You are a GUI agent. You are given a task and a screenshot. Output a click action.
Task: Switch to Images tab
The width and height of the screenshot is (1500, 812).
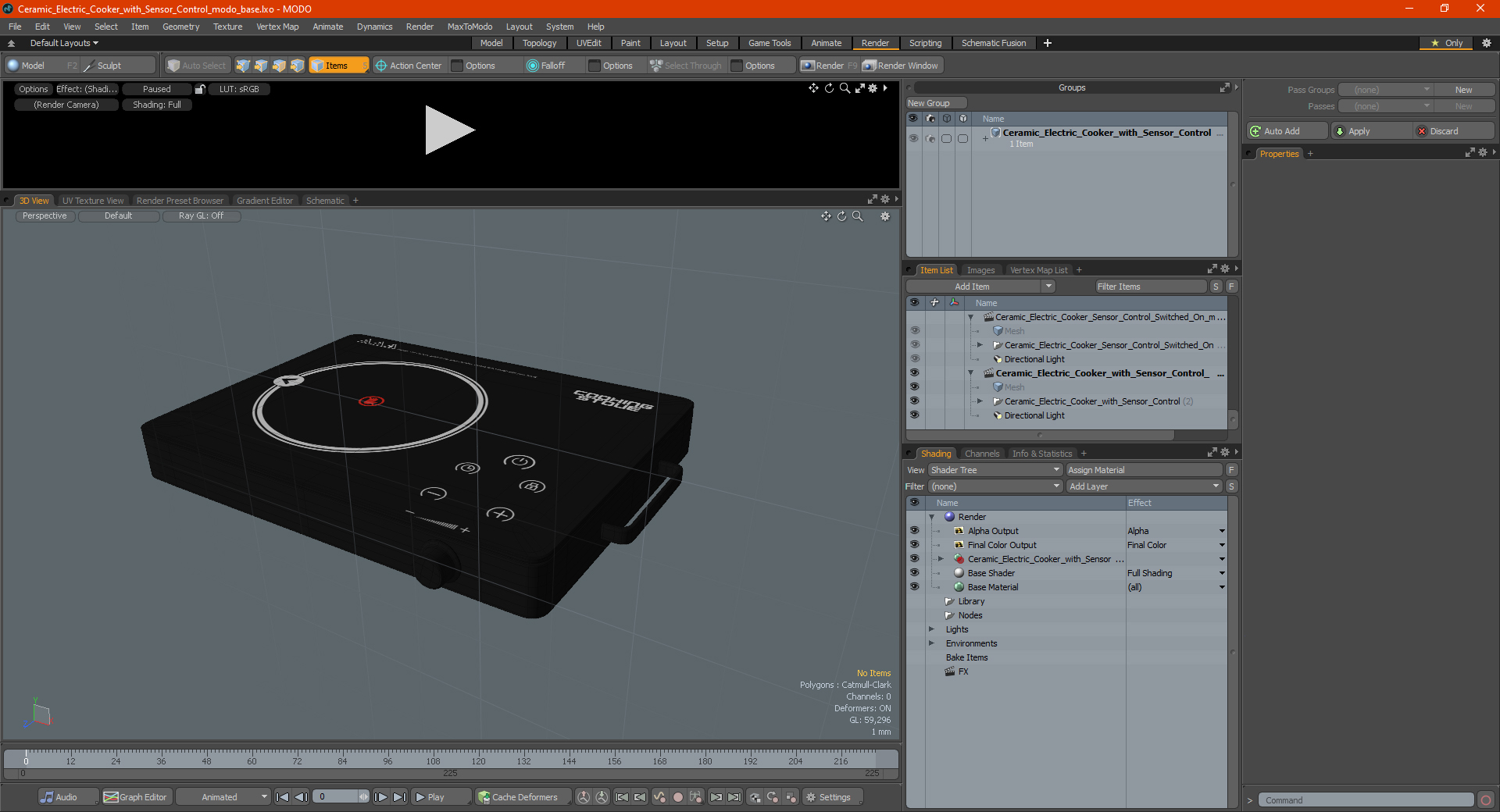[980, 270]
